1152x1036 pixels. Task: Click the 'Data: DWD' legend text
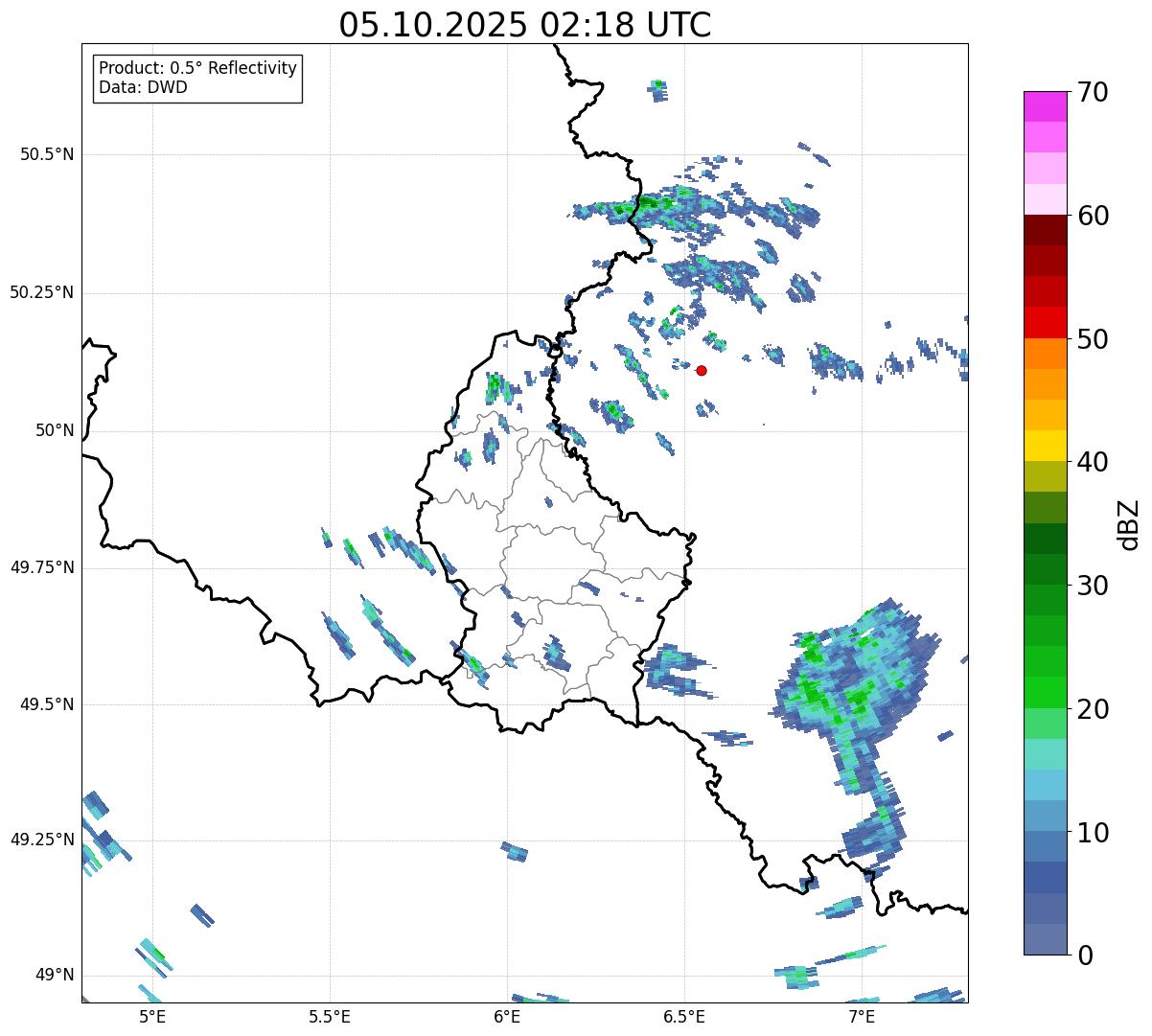point(143,87)
